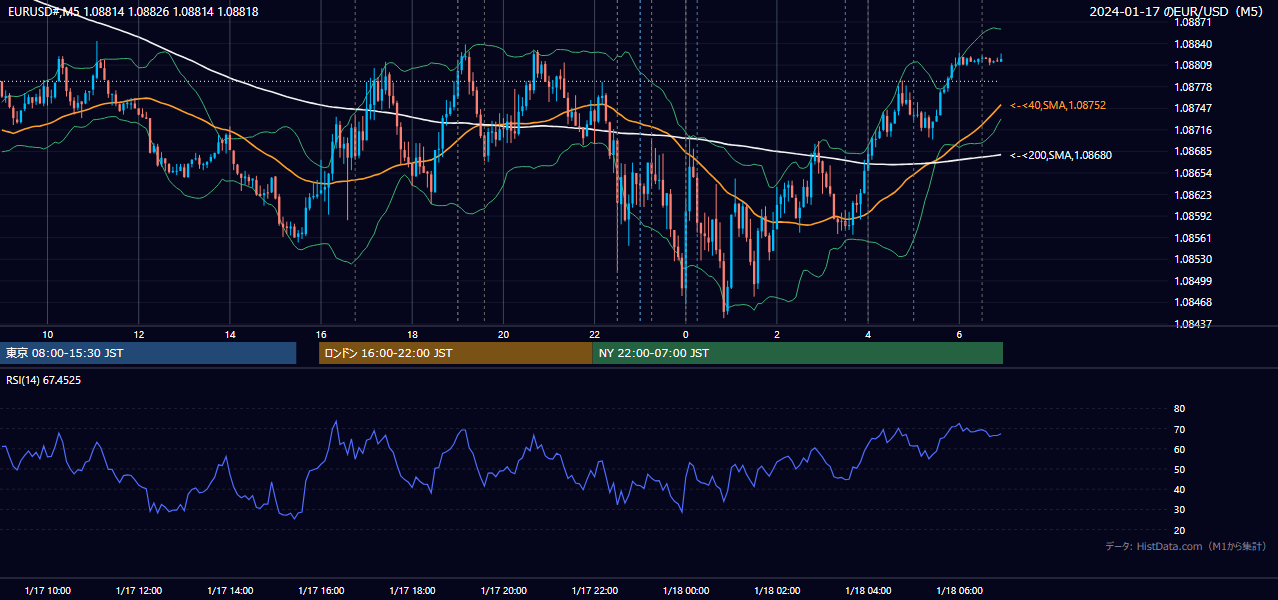Viewport: 1278px width, 600px height.
Task: Click the '1/17 14:00' bottom date label
Action: [230, 590]
